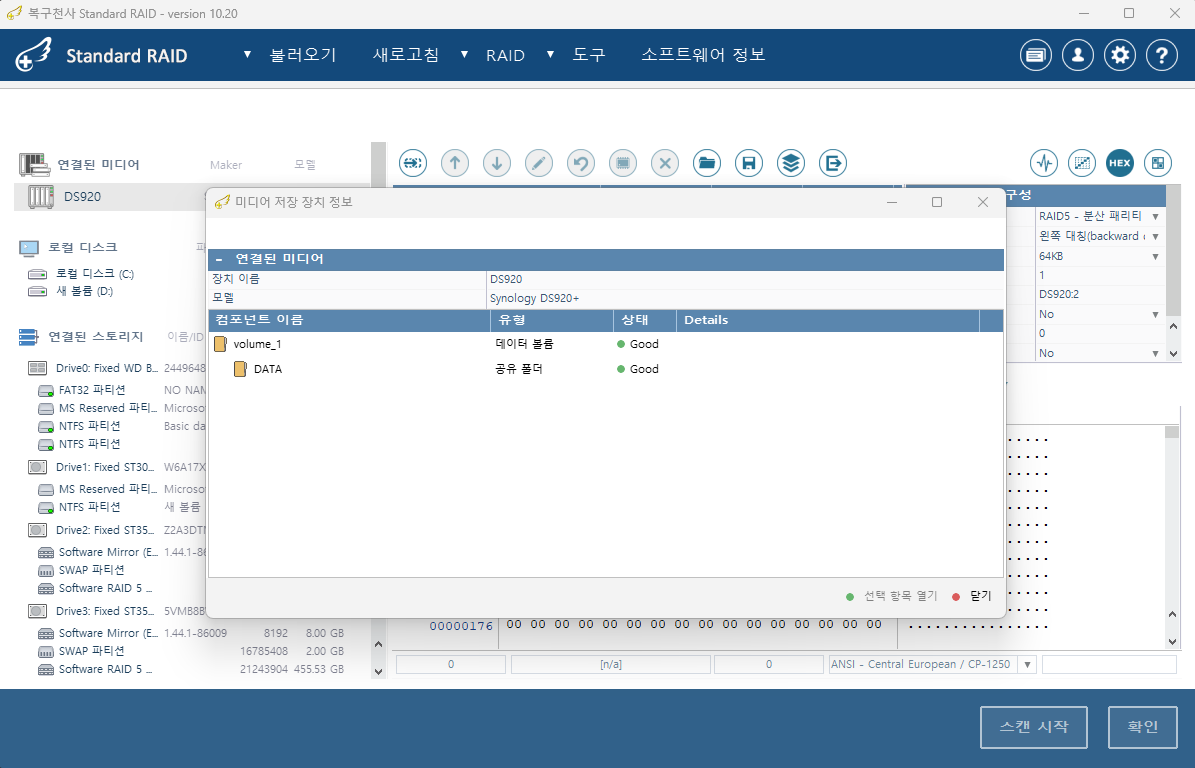Select Drive0: Fixed WD storage entry
This screenshot has width=1195, height=768.
(x=106, y=368)
